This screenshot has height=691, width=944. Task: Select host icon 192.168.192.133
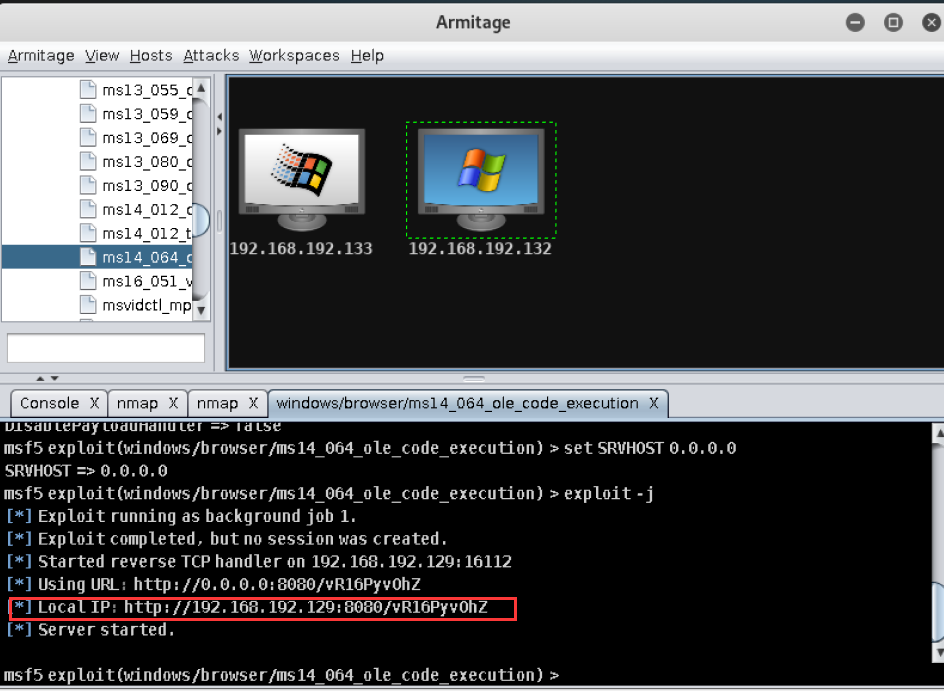click(302, 180)
